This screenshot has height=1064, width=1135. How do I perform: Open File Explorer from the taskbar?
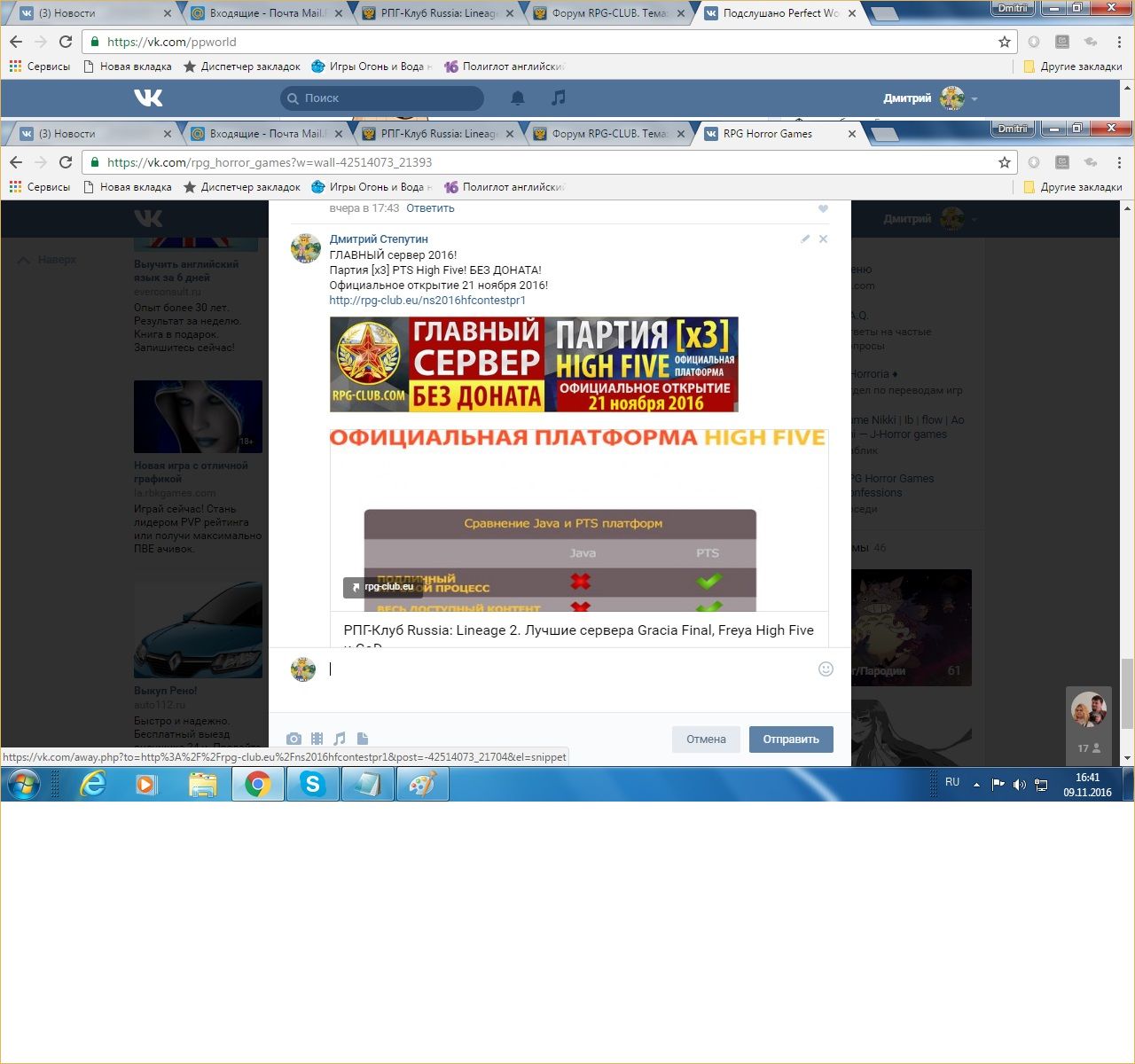[x=202, y=785]
